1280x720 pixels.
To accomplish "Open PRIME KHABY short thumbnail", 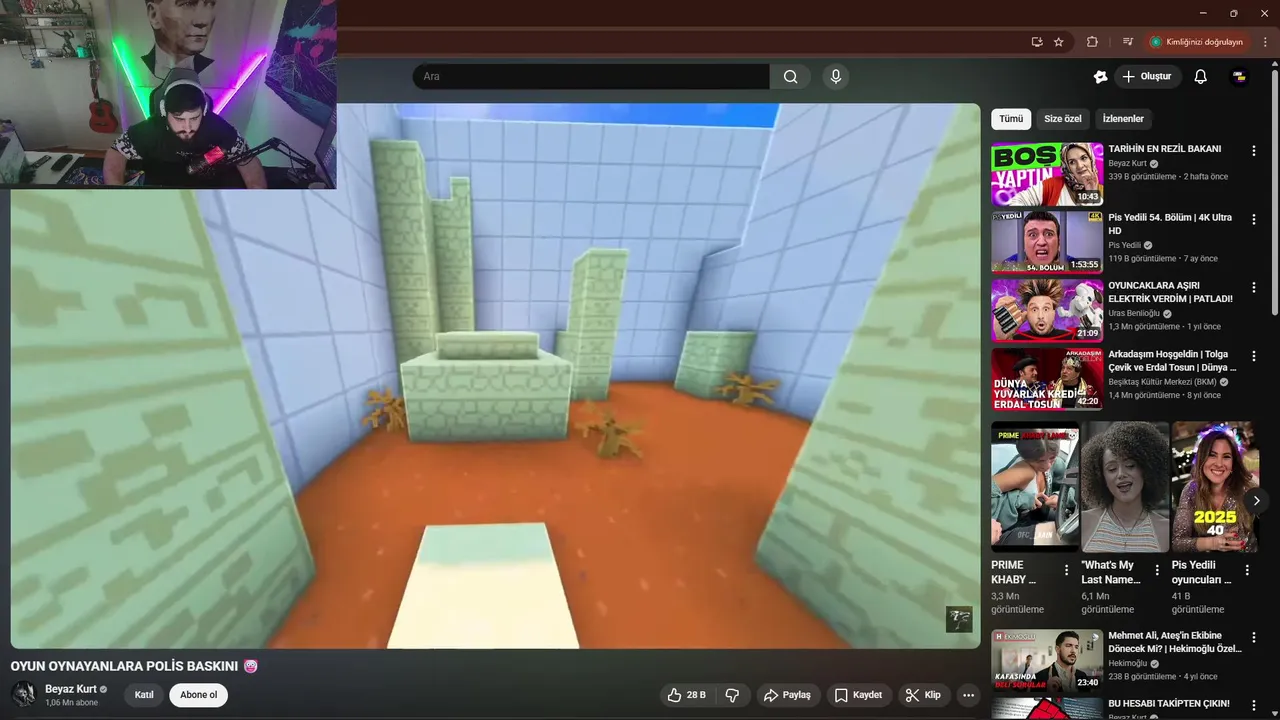I will click(x=1035, y=487).
